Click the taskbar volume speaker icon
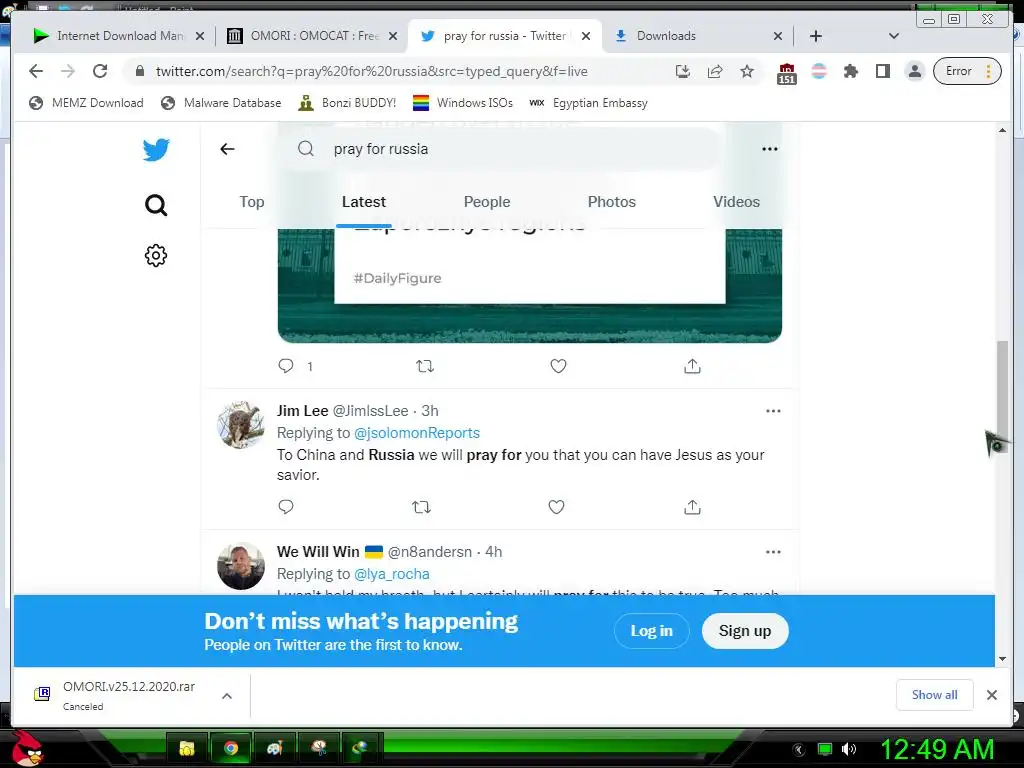The image size is (1024, 768). pyautogui.click(x=849, y=749)
